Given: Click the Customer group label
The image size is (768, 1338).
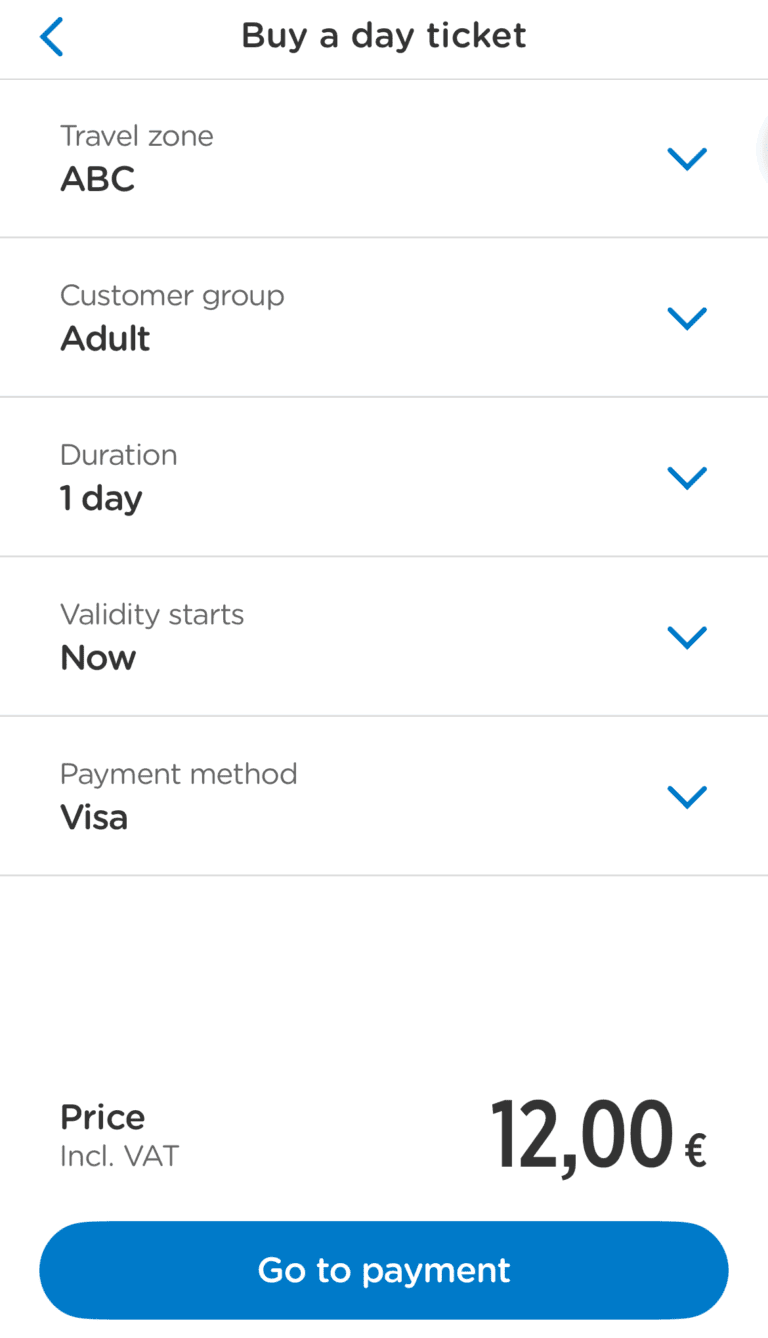Looking at the screenshot, I should (172, 296).
